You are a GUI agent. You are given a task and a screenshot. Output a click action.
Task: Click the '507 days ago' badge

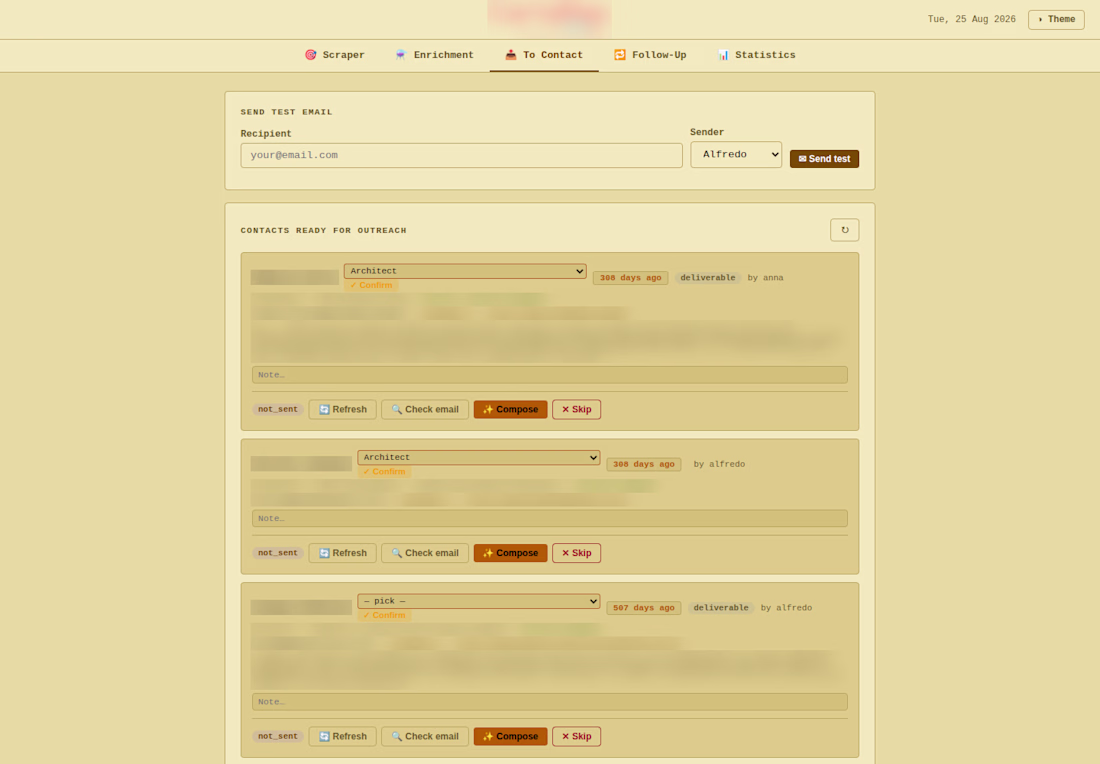click(x=643, y=608)
